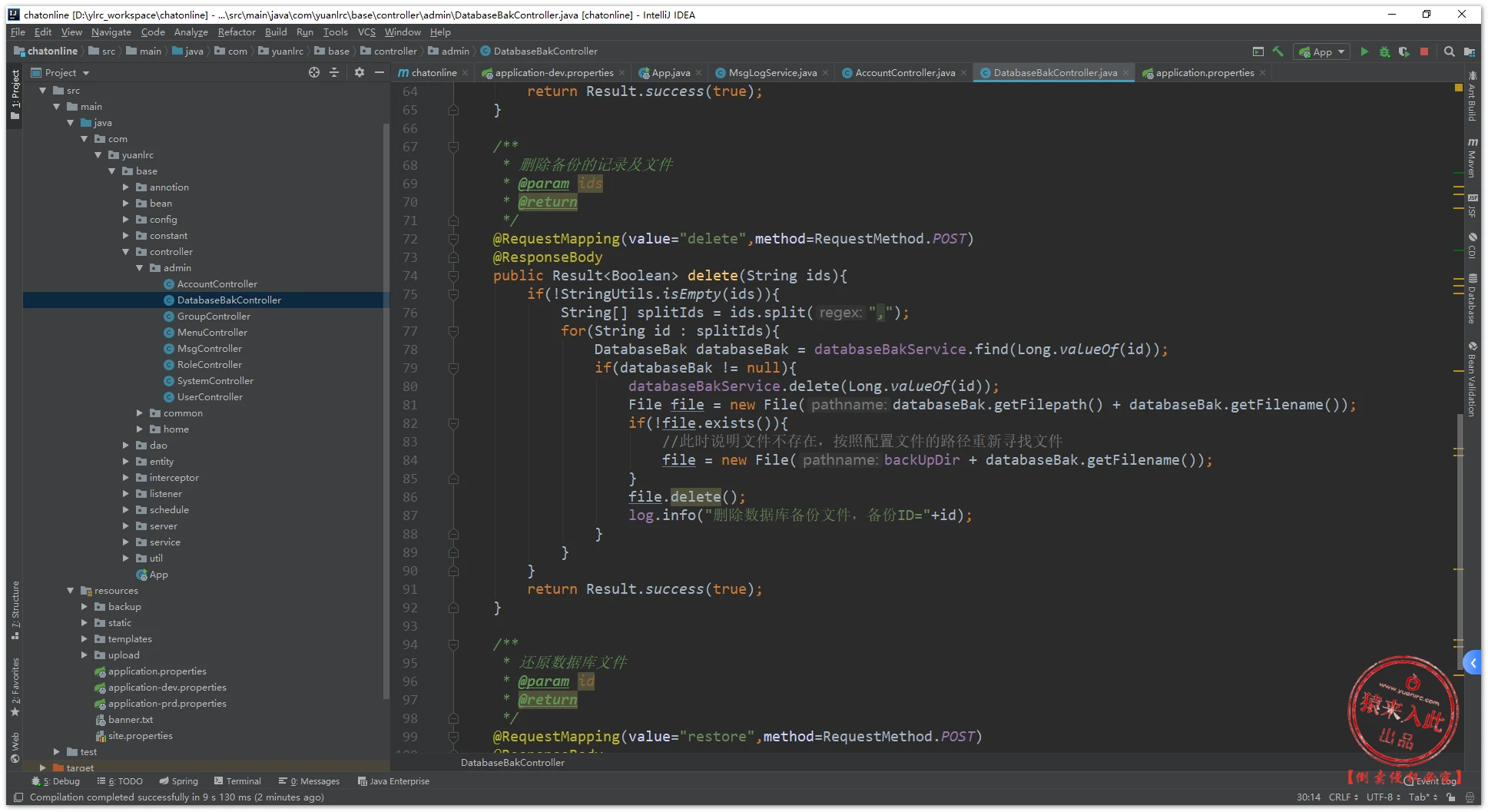Viewport: 1488px width, 812px height.
Task: Hide the Project panel with minimize icon
Action: pyautogui.click(x=379, y=72)
